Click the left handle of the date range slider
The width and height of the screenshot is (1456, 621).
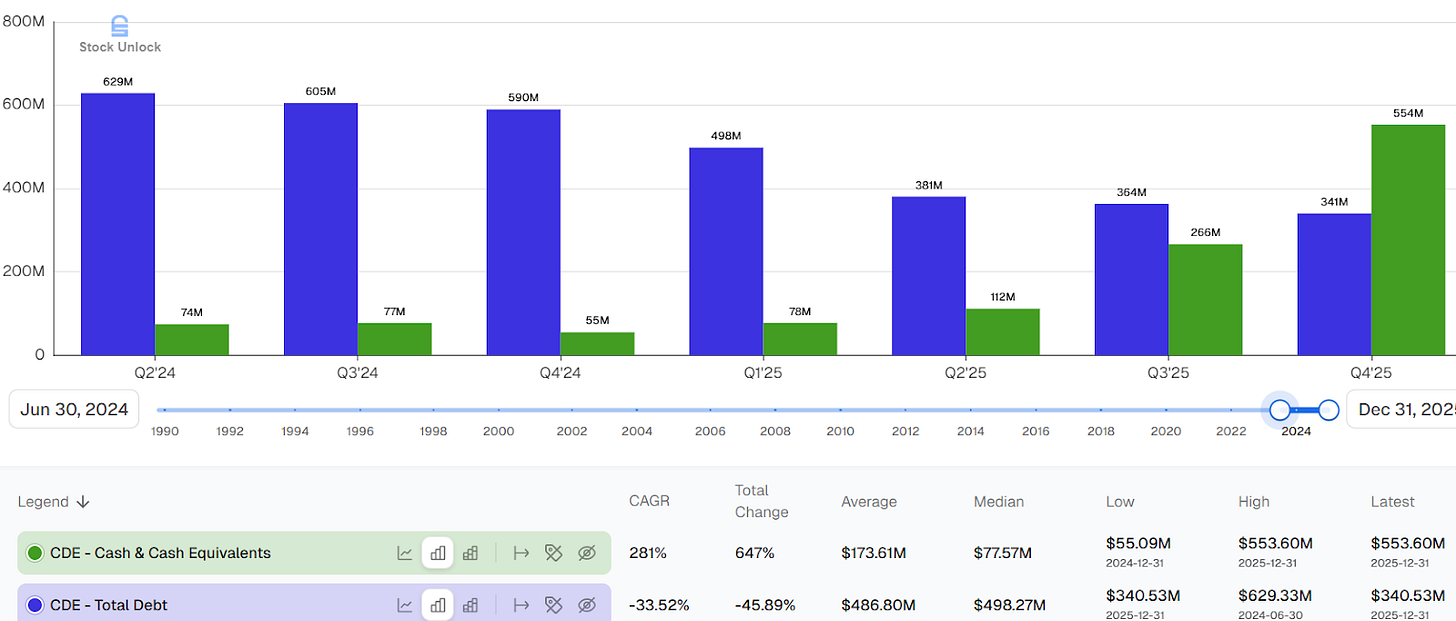(1280, 410)
